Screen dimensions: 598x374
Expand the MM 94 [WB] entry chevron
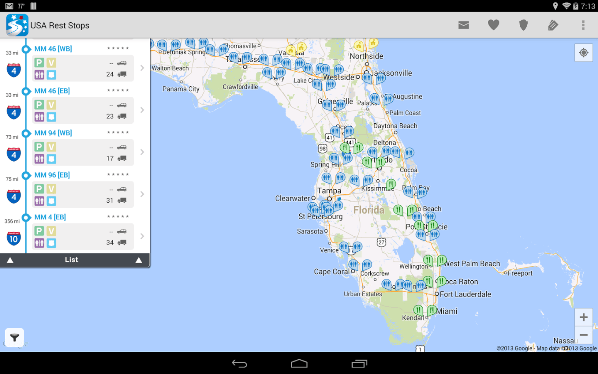[142, 152]
